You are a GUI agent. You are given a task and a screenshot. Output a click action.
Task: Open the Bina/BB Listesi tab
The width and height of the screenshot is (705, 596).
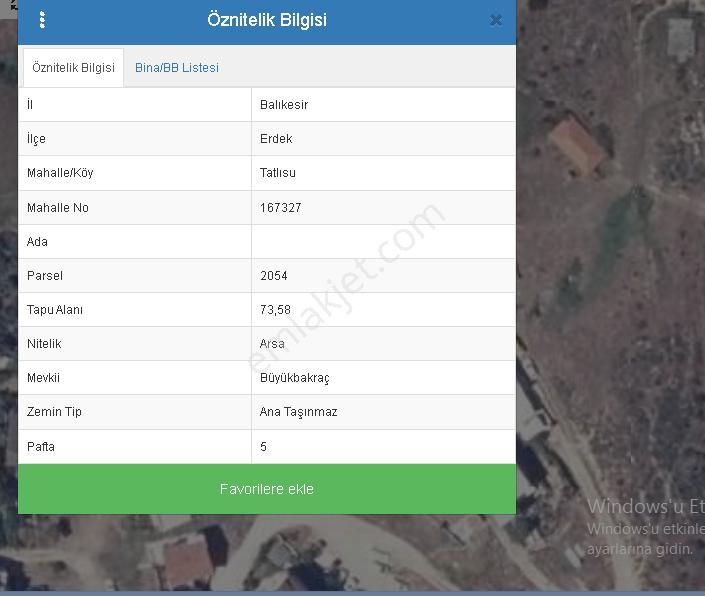(177, 67)
